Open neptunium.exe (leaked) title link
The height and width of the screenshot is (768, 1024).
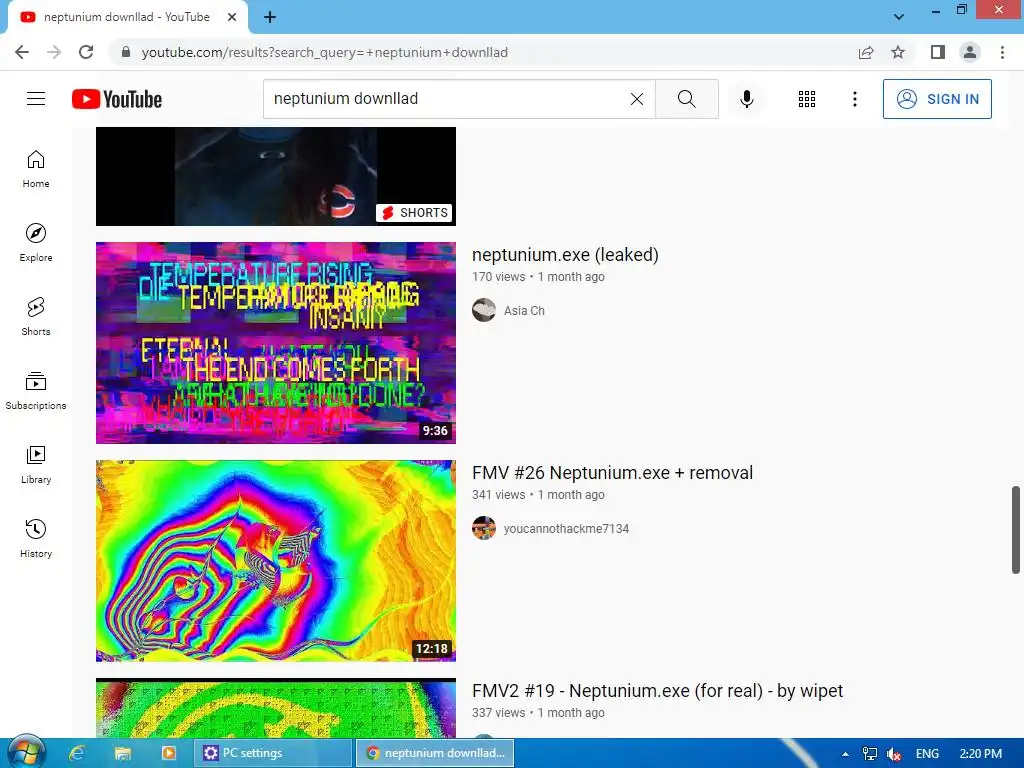[565, 255]
